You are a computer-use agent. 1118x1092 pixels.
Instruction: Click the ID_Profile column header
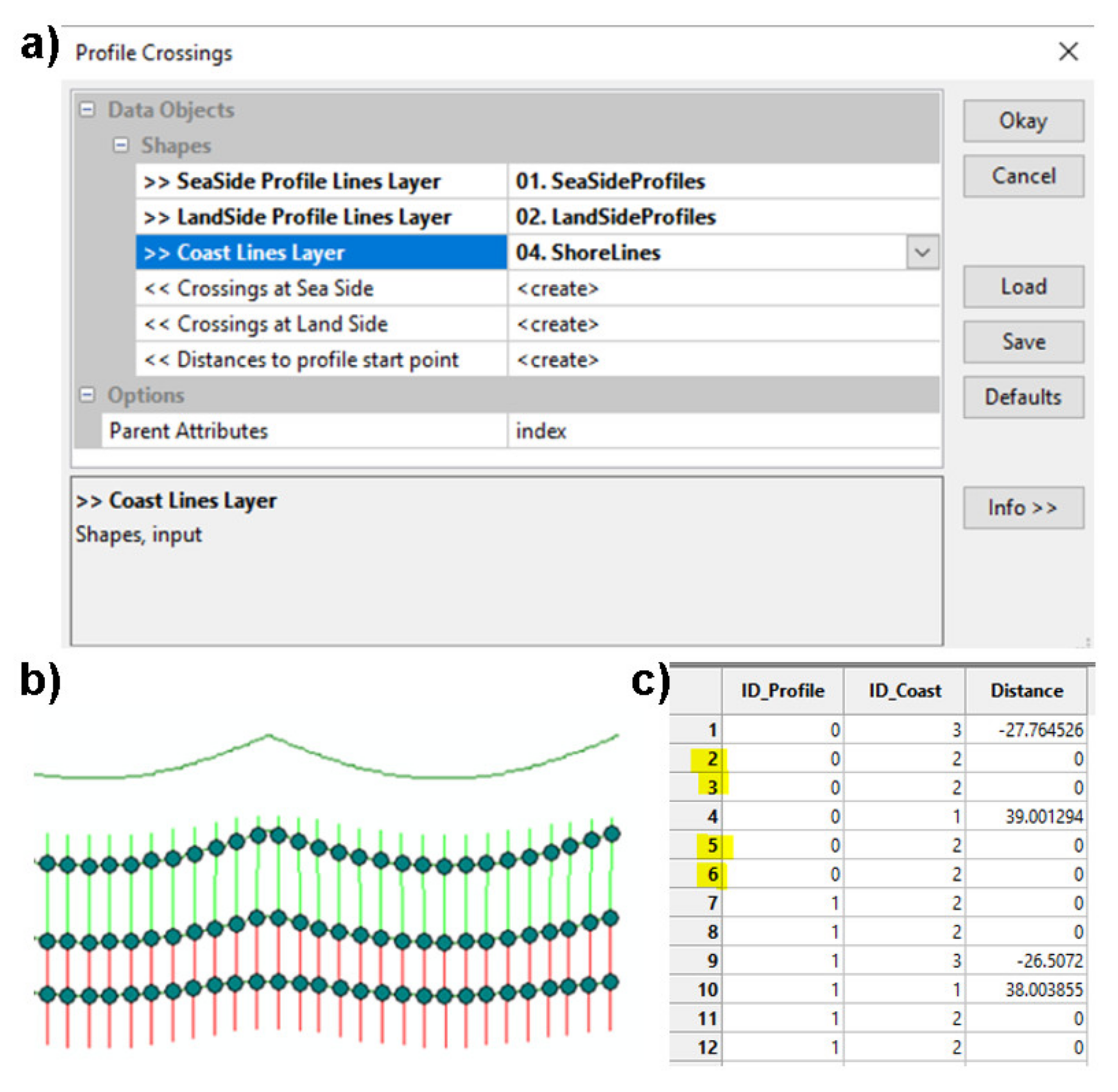click(x=783, y=691)
